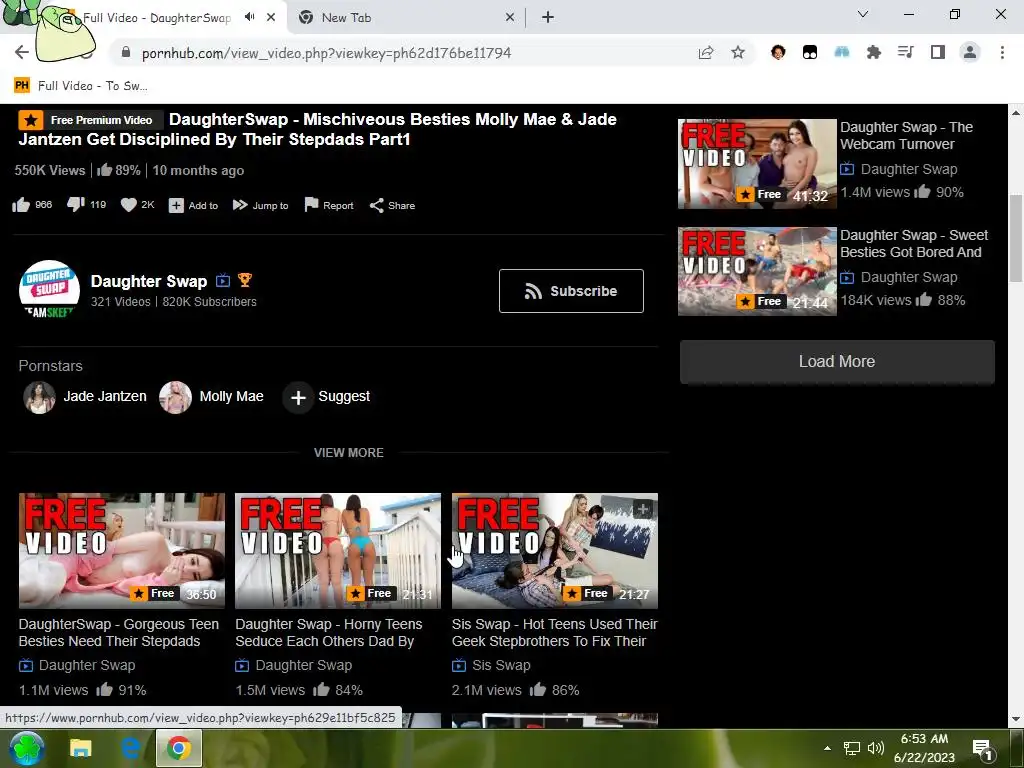Screen dimensions: 1024x768
Task: Click the site lock icon in address bar
Action: [x=126, y=53]
